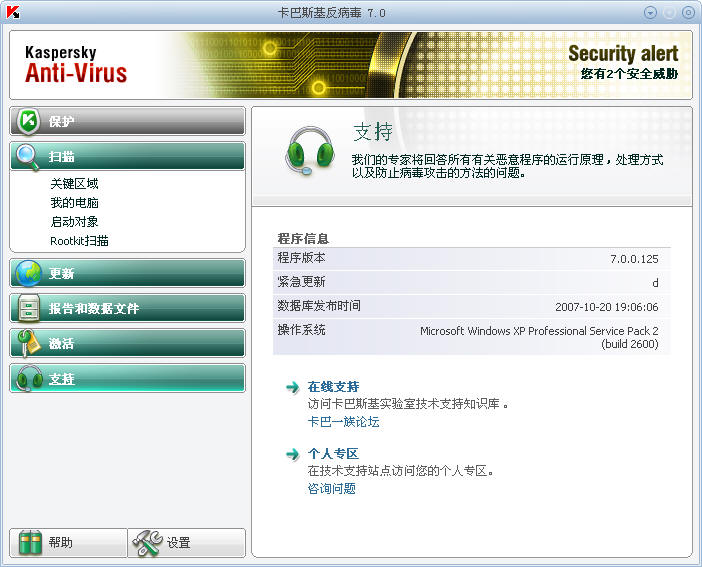Click the green shield protection icon
Screen dimensions: 702x567
(x=28, y=121)
